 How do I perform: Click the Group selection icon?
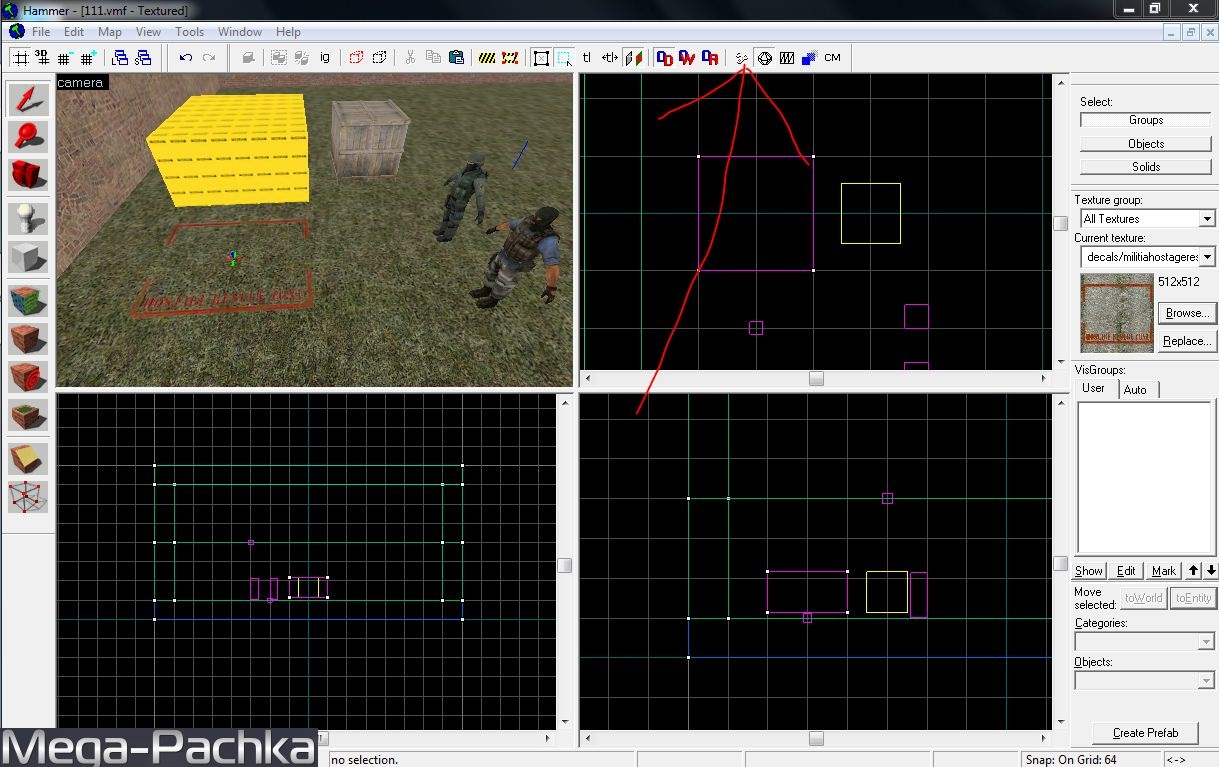pyautogui.click(x=279, y=58)
